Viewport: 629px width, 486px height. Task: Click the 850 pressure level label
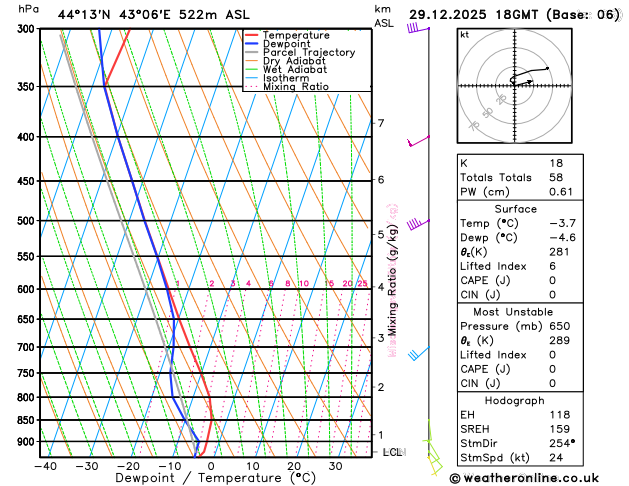(28, 420)
